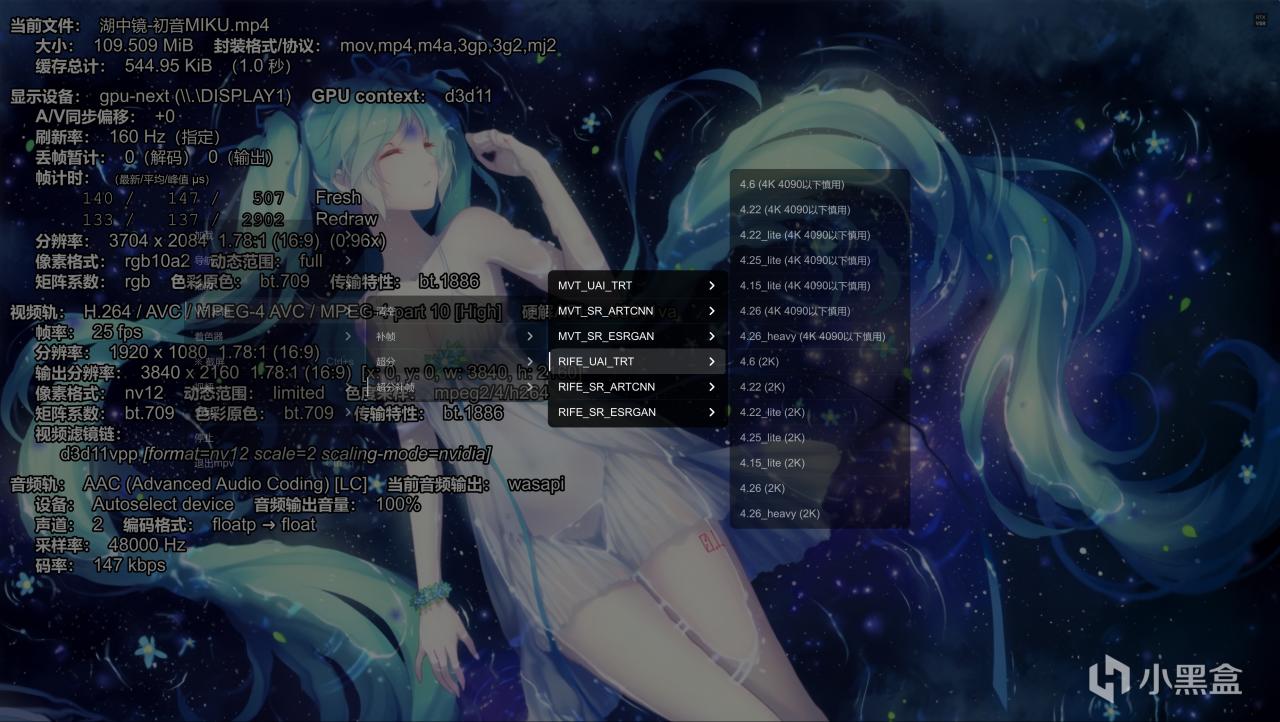This screenshot has width=1280, height=722.
Task: Click the 109.509 MiB file size value
Action: tap(143, 45)
